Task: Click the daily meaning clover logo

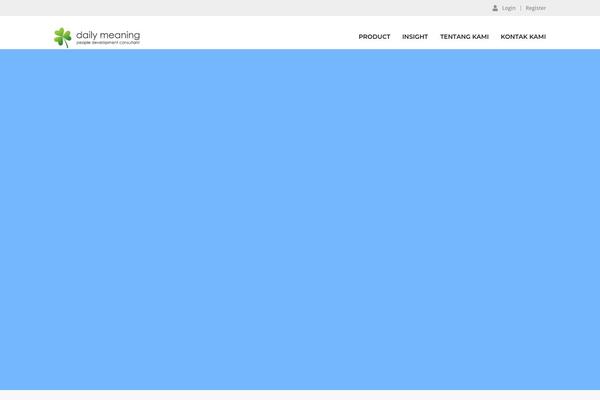Action: (63, 37)
